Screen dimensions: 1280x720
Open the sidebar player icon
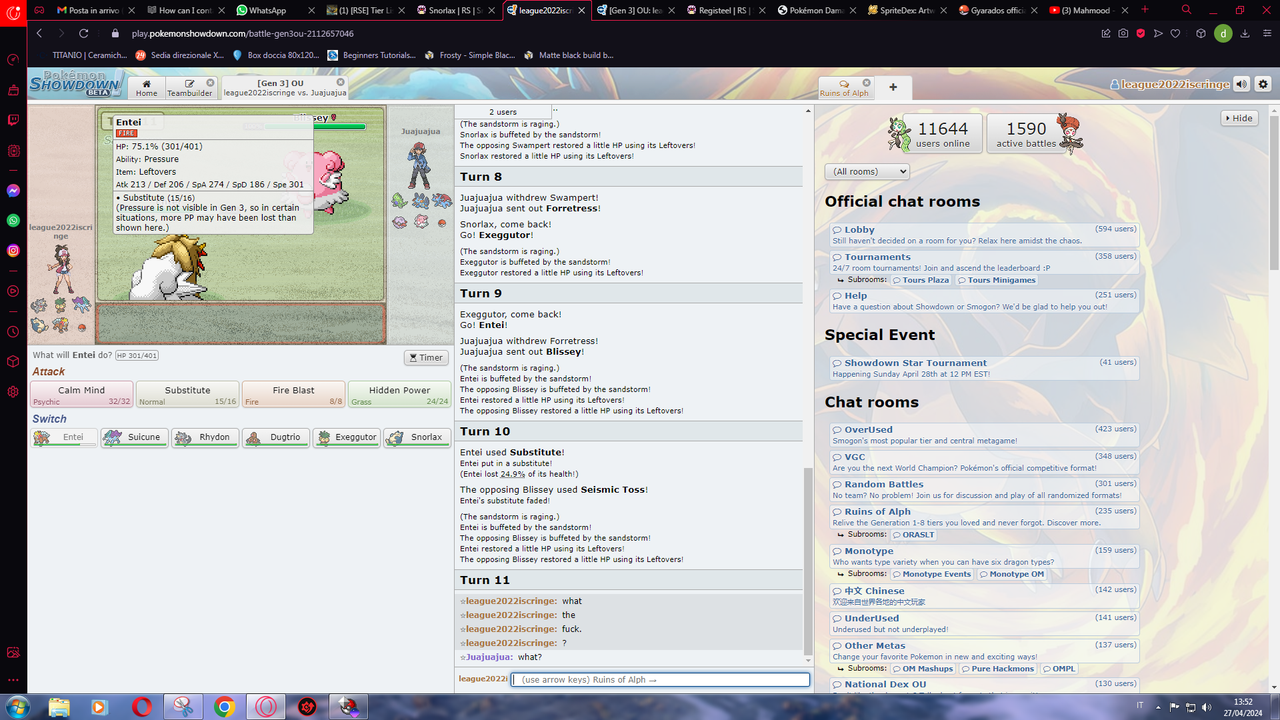pyautogui.click(x=13, y=291)
